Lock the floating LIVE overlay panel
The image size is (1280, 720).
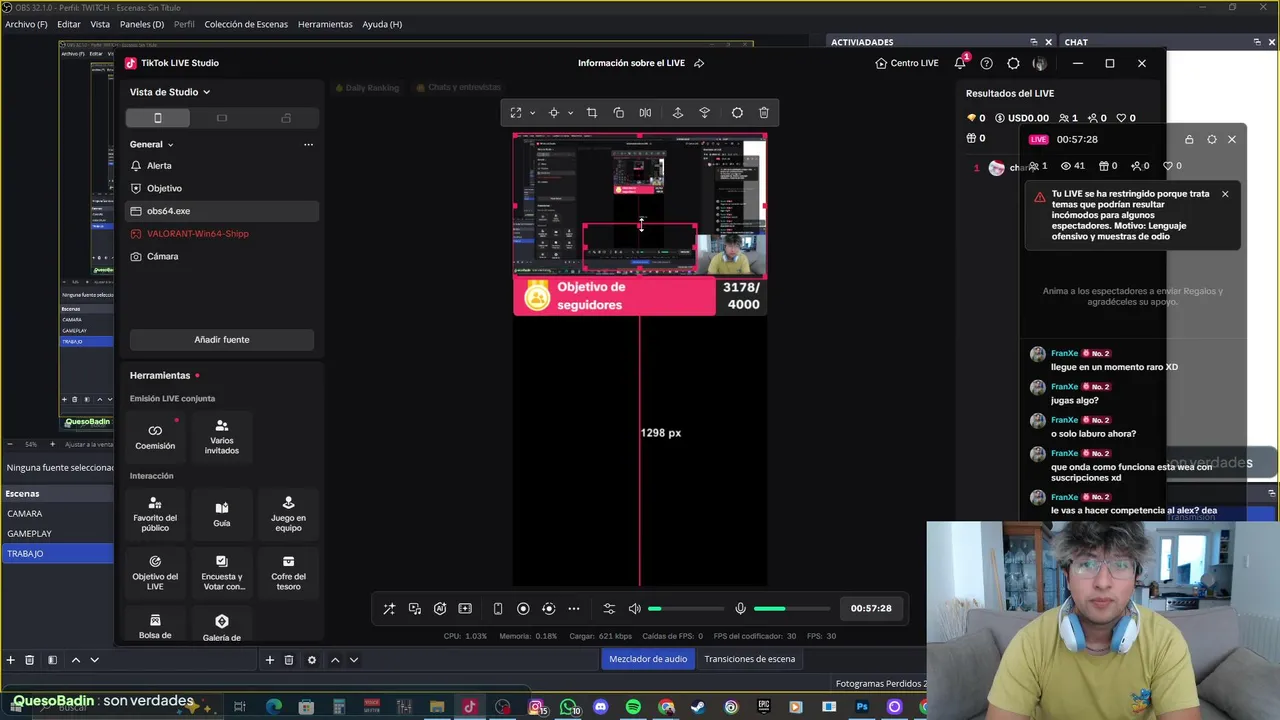(x=1189, y=140)
